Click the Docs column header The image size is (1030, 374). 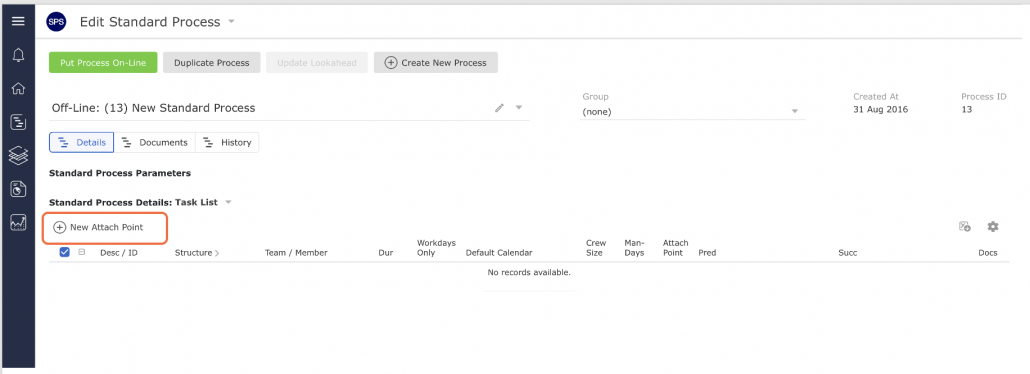tap(988, 252)
